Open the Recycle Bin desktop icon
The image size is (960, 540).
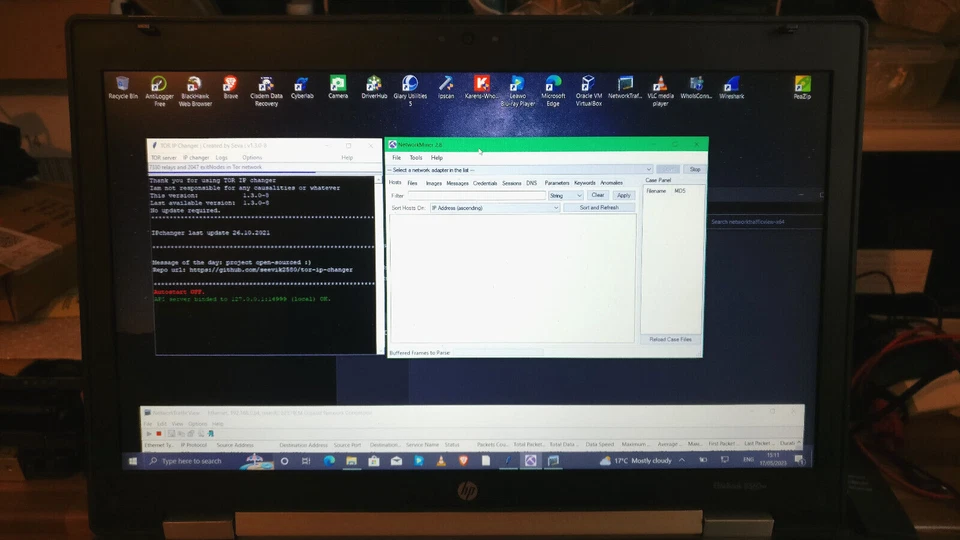tap(122, 88)
